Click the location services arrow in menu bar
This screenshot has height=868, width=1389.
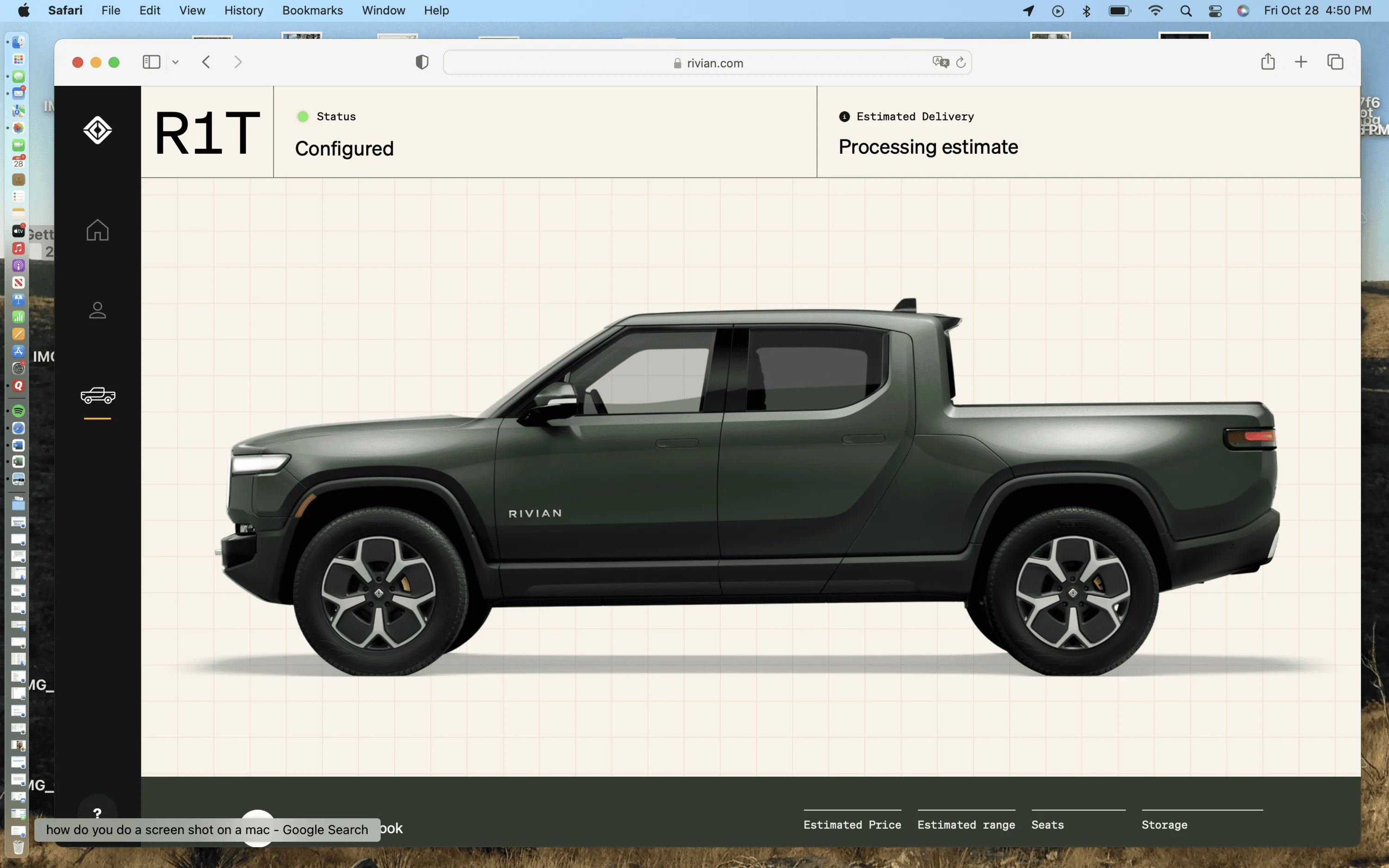1028,10
